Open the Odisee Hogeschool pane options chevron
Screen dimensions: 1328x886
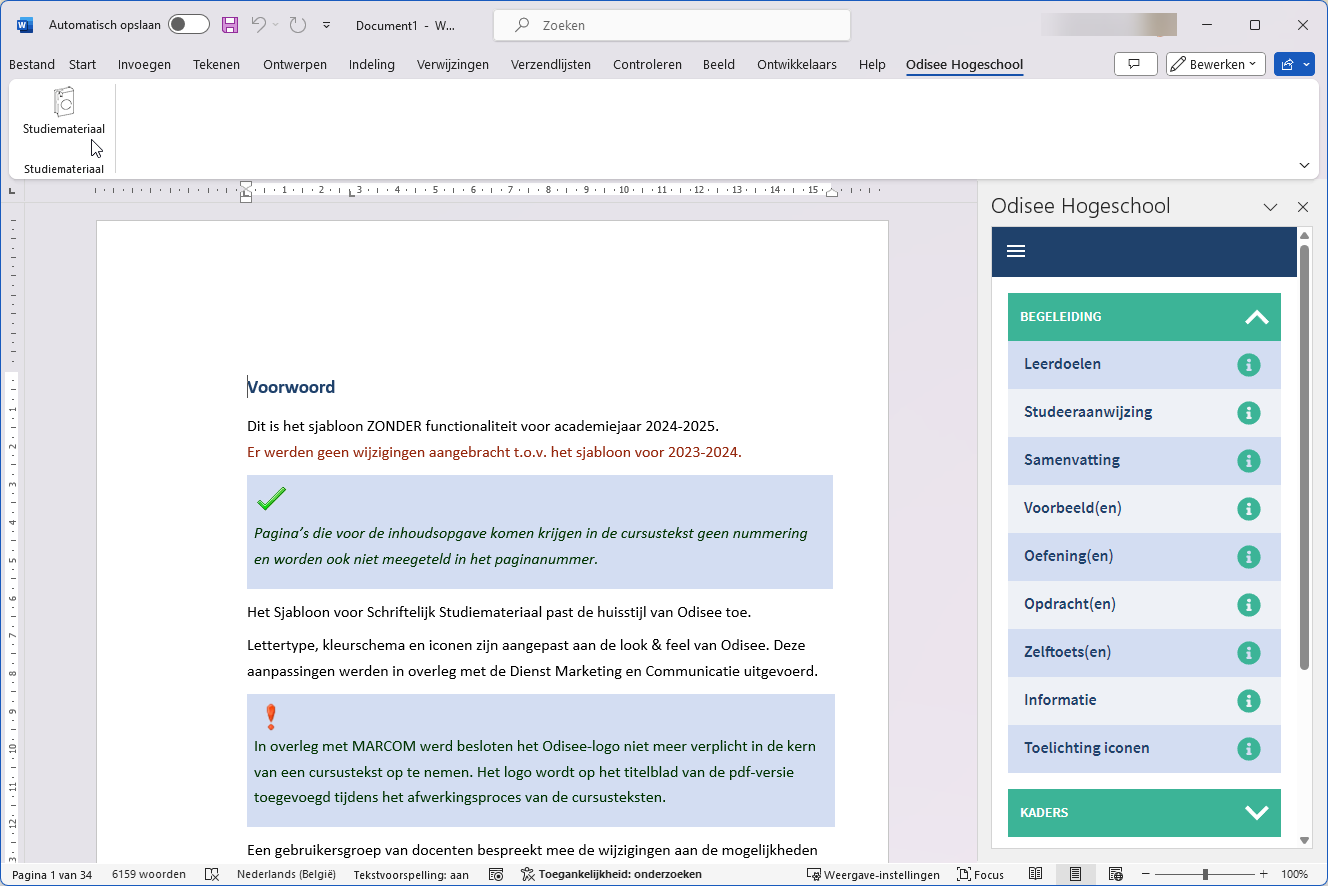pos(1270,207)
